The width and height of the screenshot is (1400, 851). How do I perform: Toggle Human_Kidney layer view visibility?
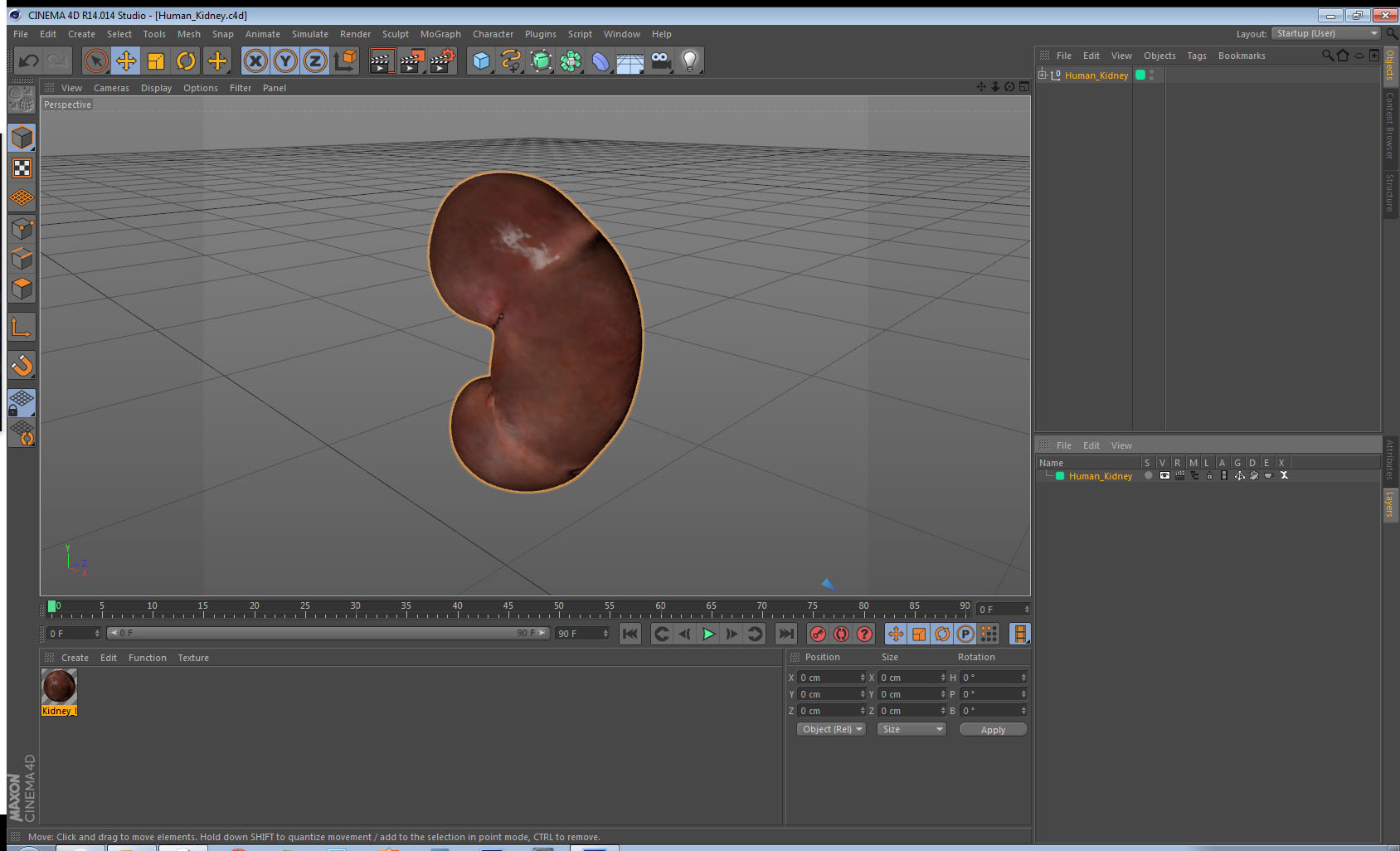[x=1164, y=475]
